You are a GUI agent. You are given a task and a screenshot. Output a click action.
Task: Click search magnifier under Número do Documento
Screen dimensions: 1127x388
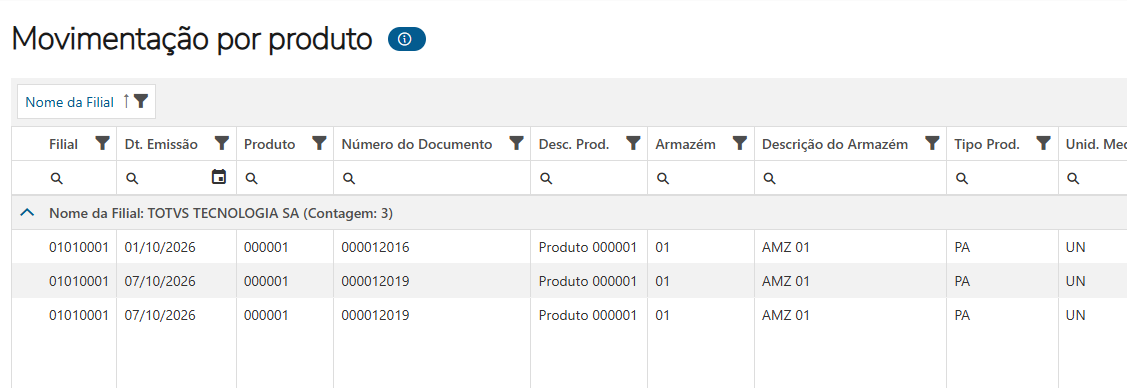click(x=349, y=178)
